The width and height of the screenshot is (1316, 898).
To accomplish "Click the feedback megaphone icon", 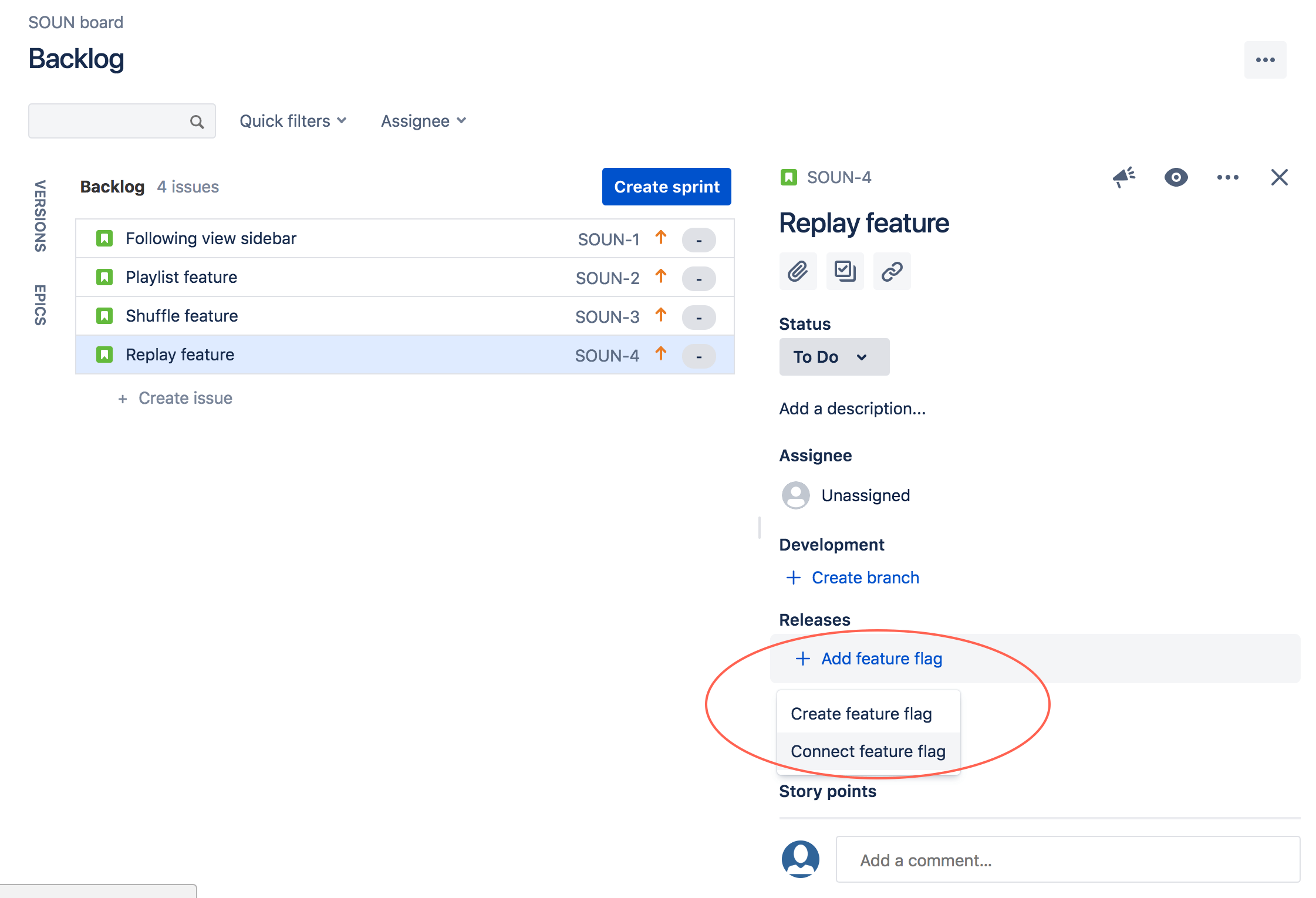I will [1123, 178].
